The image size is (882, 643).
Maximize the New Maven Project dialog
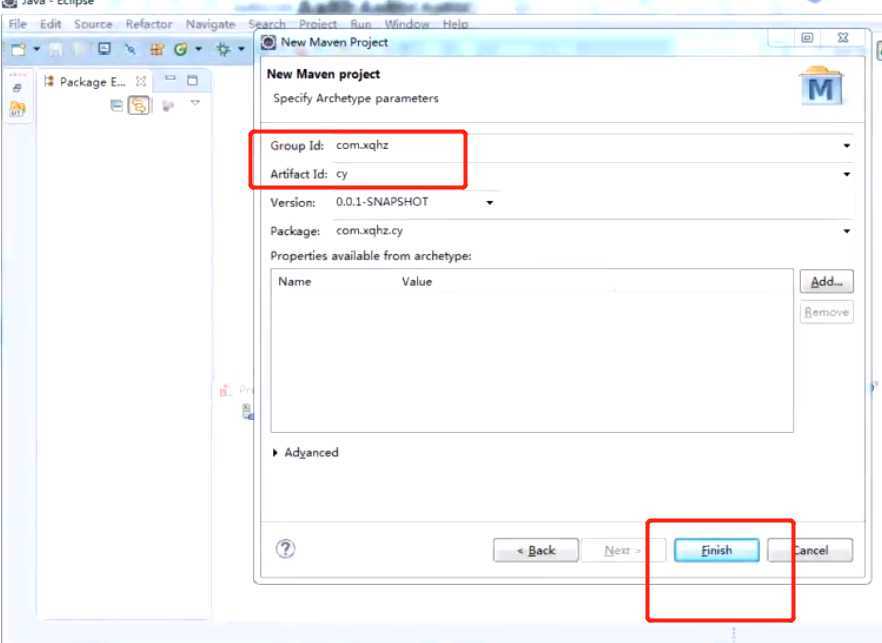pos(807,38)
